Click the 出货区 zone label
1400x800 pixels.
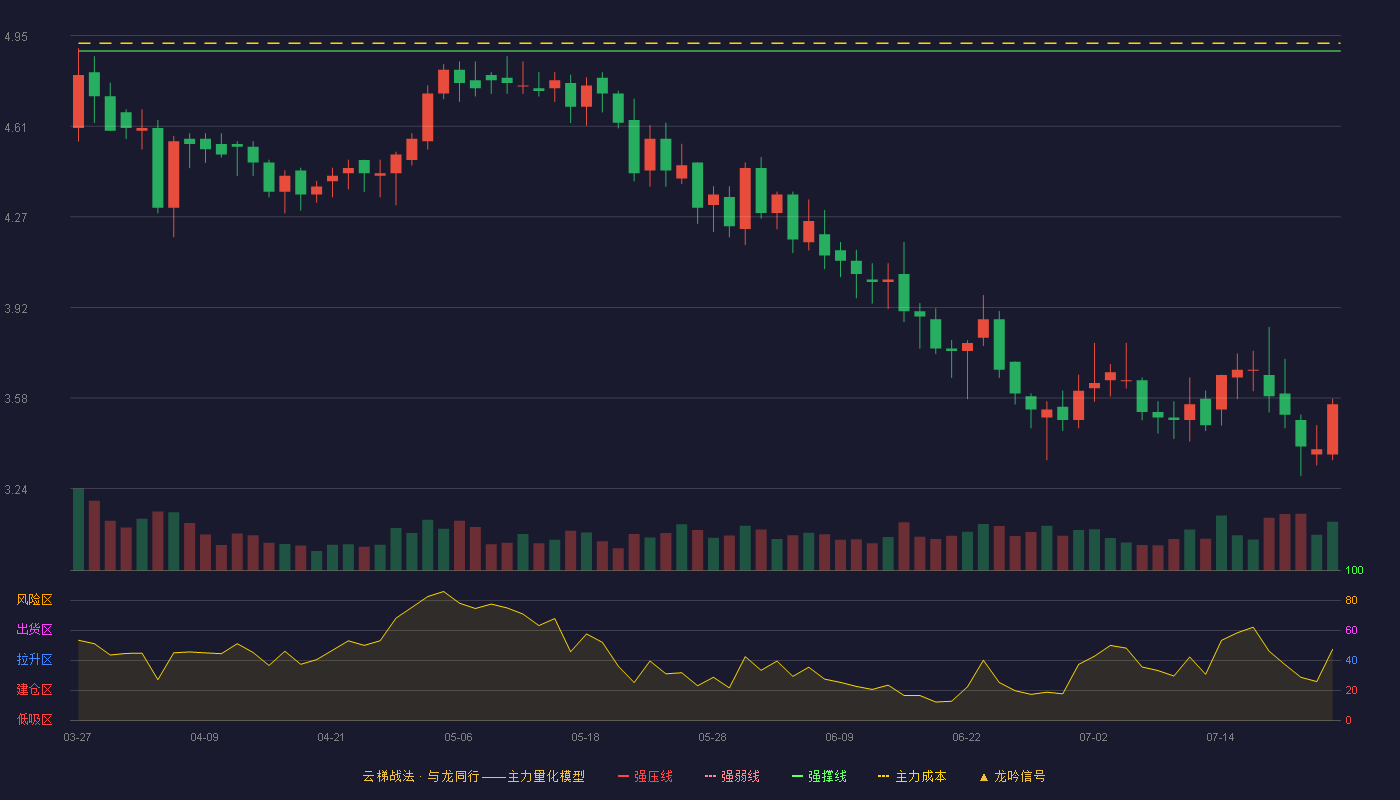click(34, 630)
